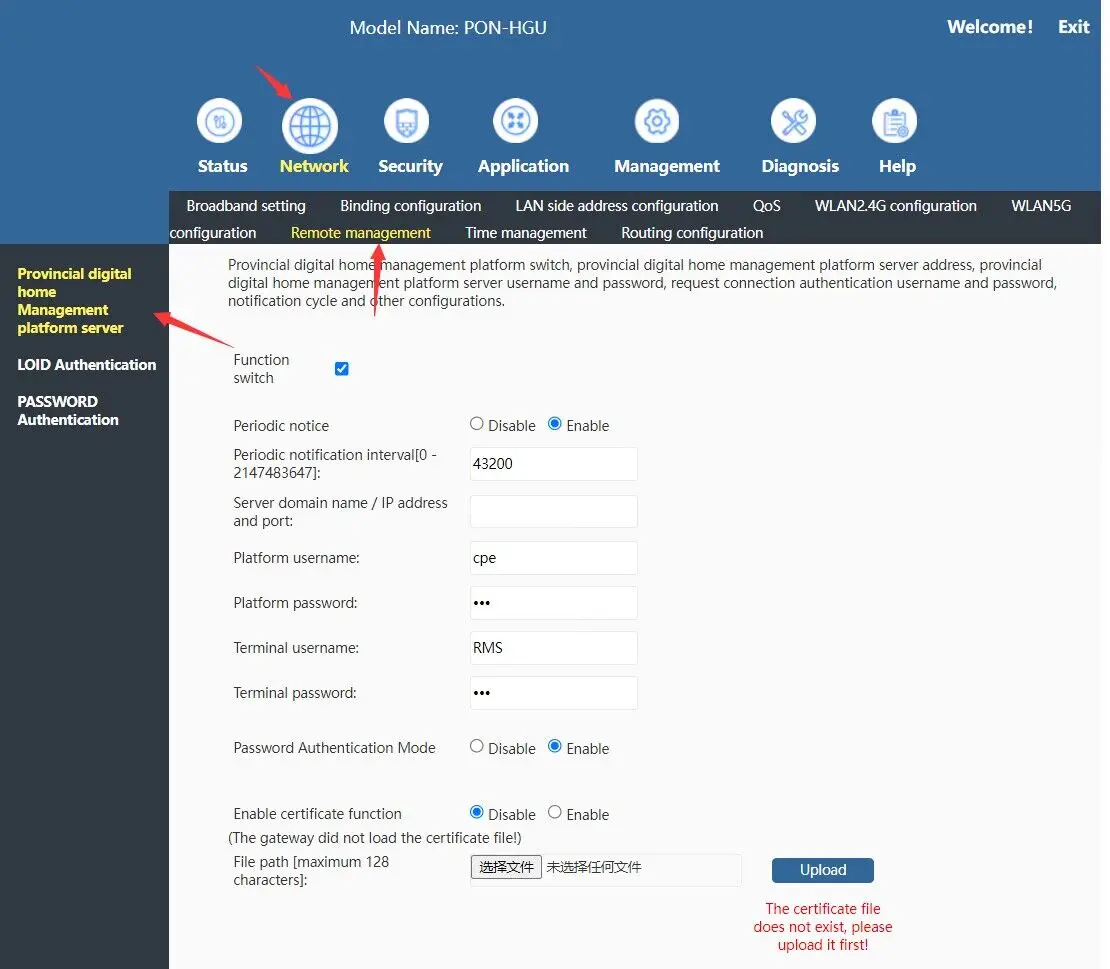
Task: Switch to the QoS submenu tab
Action: (x=766, y=206)
